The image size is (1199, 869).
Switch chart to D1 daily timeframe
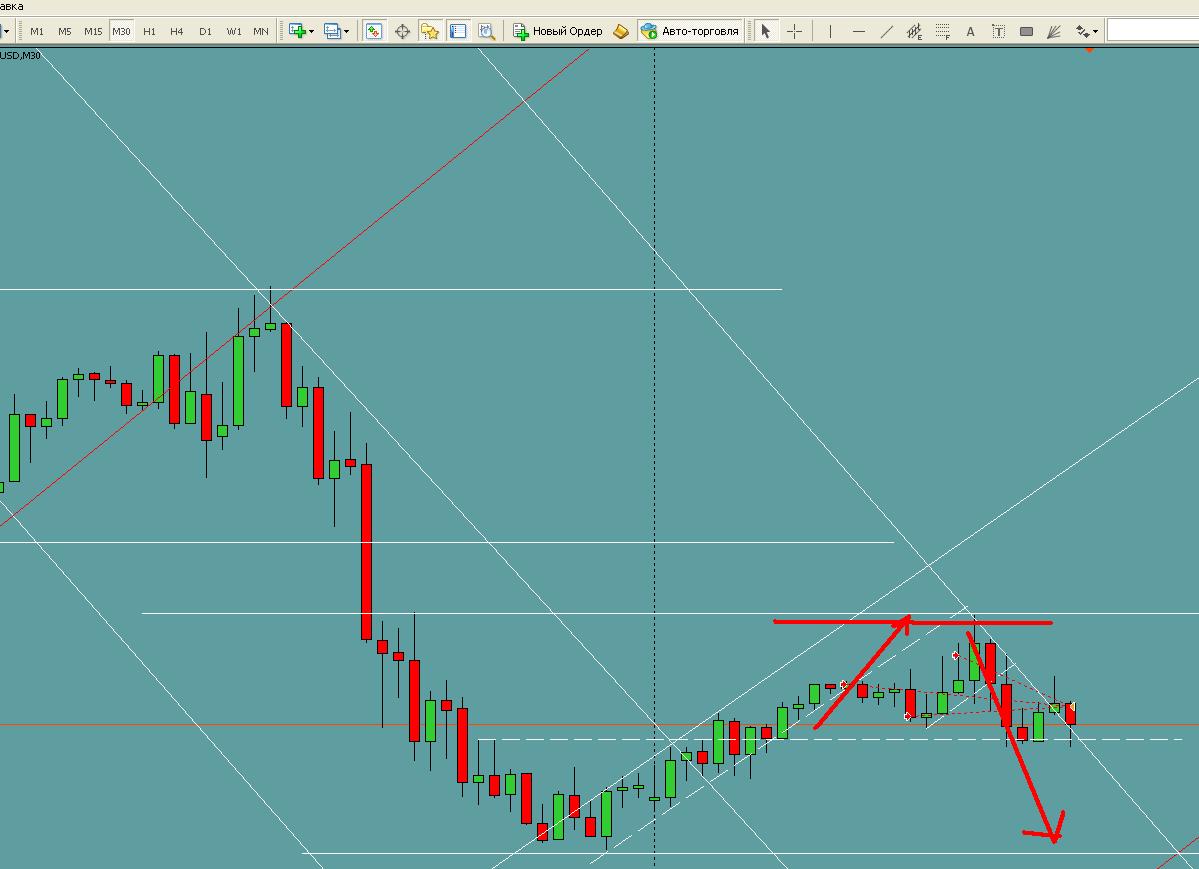(205, 31)
